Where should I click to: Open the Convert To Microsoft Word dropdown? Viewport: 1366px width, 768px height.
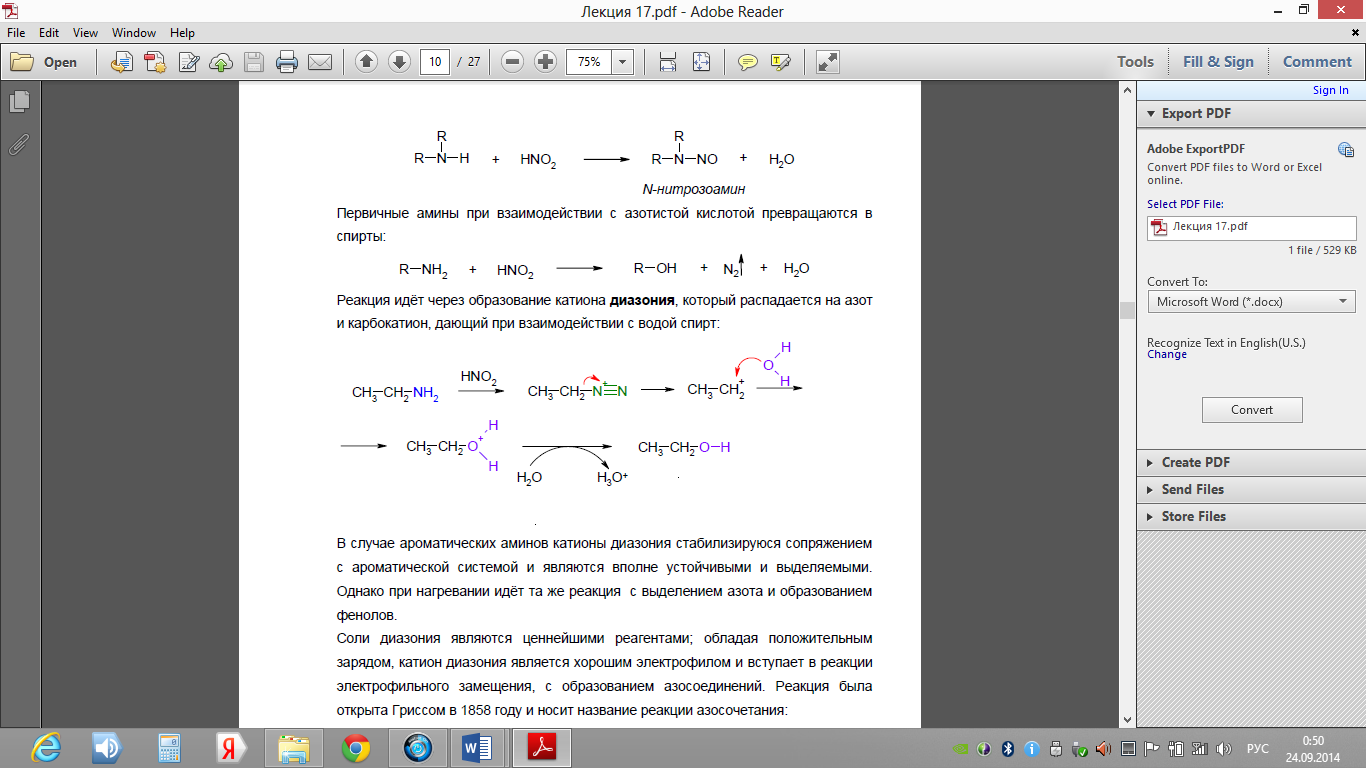tap(1251, 301)
